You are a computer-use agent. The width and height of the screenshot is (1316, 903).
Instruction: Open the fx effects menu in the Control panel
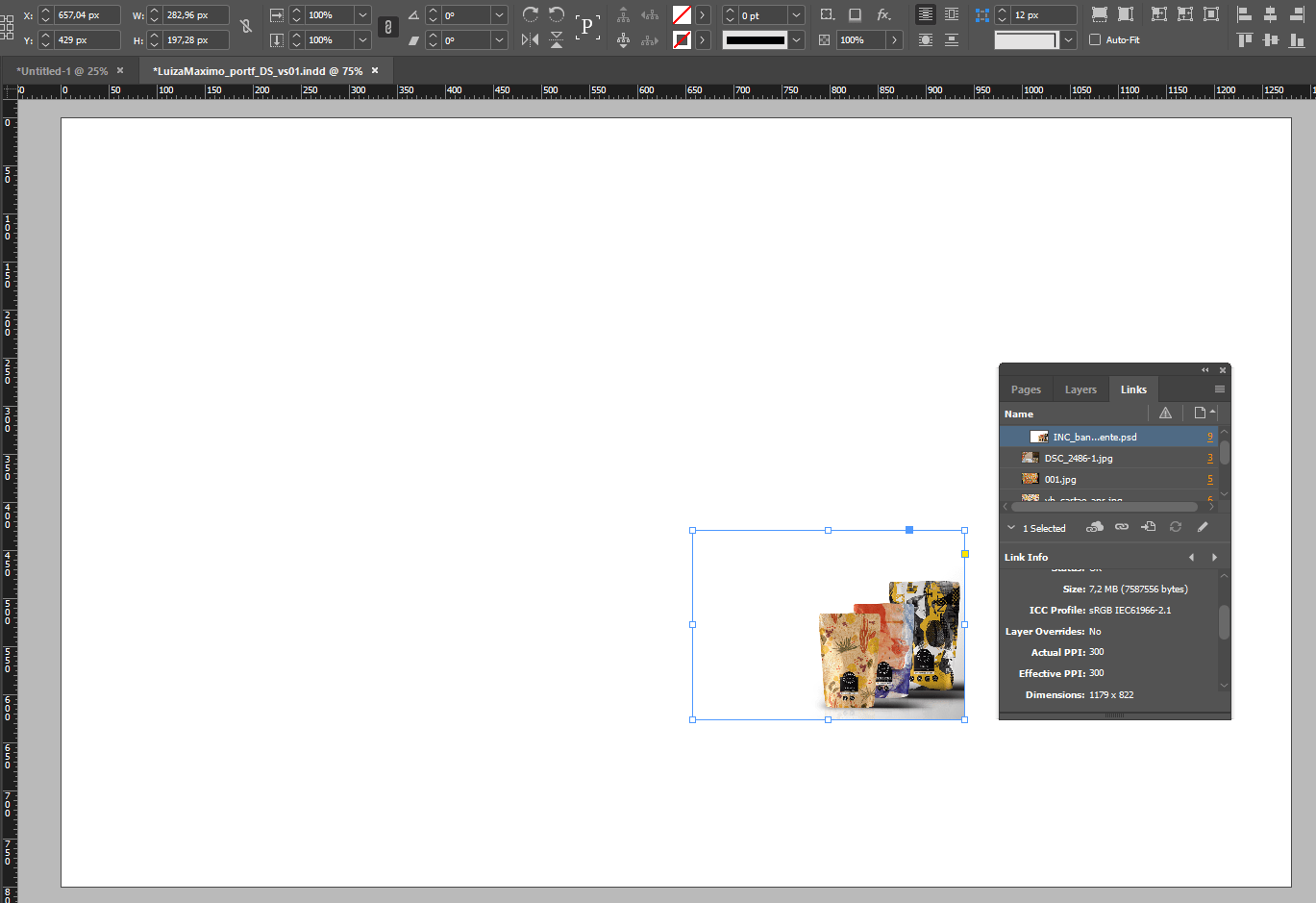882,14
